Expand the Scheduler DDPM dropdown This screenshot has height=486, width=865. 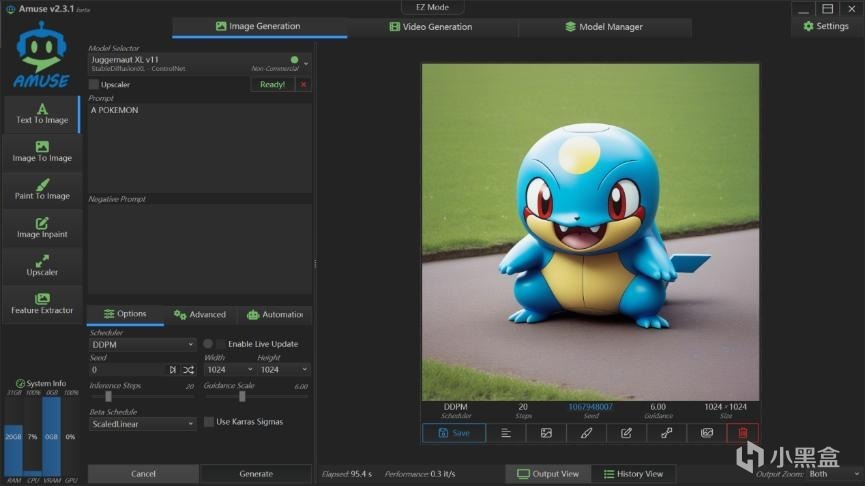click(x=142, y=344)
